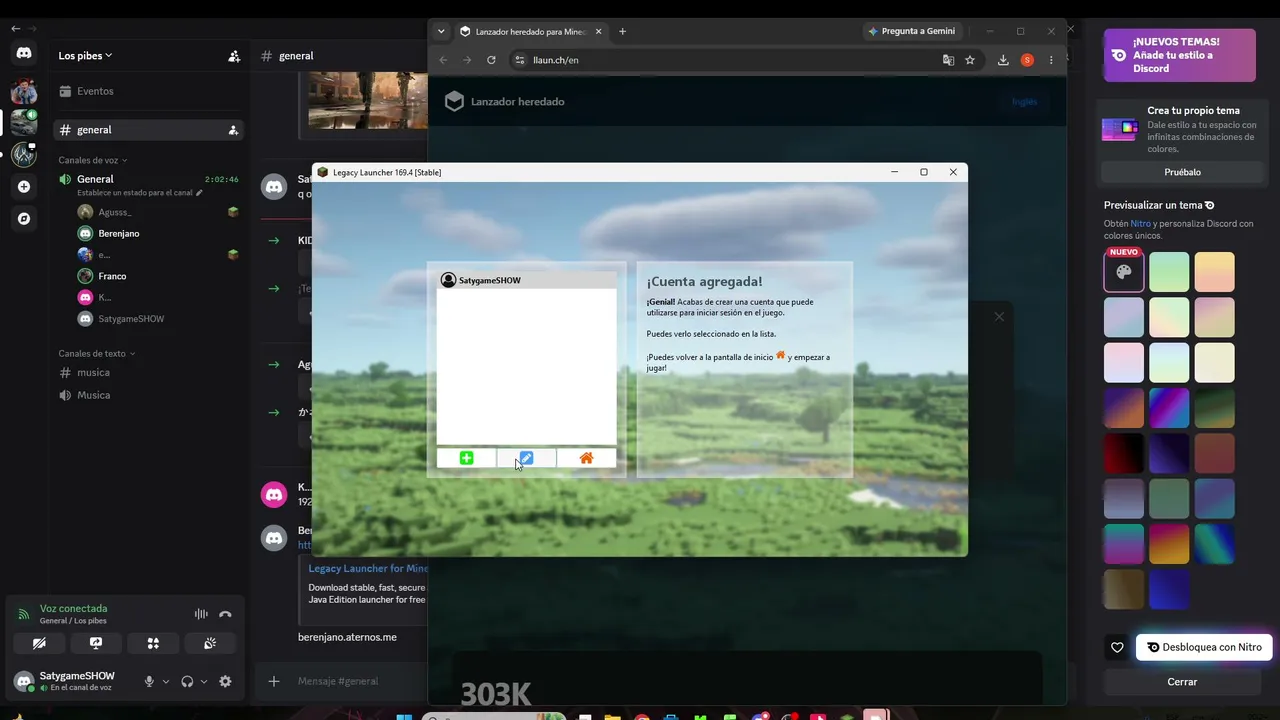Select user Franco in the voice channel
The image size is (1280, 720).
pyautogui.click(x=160, y=276)
